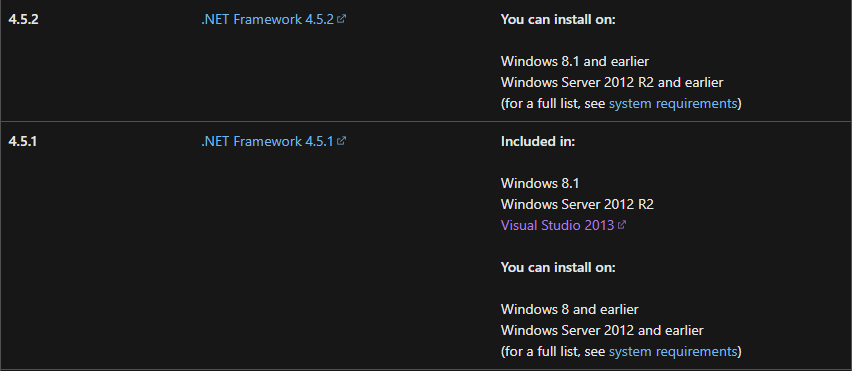
Task: Click 'Windows Server 2012 R2' under Included in
Action: pos(577,204)
